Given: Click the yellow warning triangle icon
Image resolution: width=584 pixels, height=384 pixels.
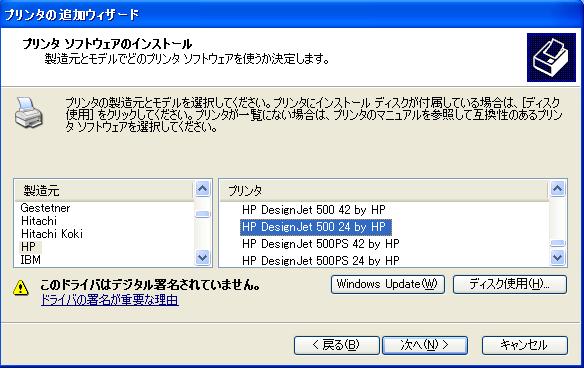Looking at the screenshot, I should click(x=21, y=288).
